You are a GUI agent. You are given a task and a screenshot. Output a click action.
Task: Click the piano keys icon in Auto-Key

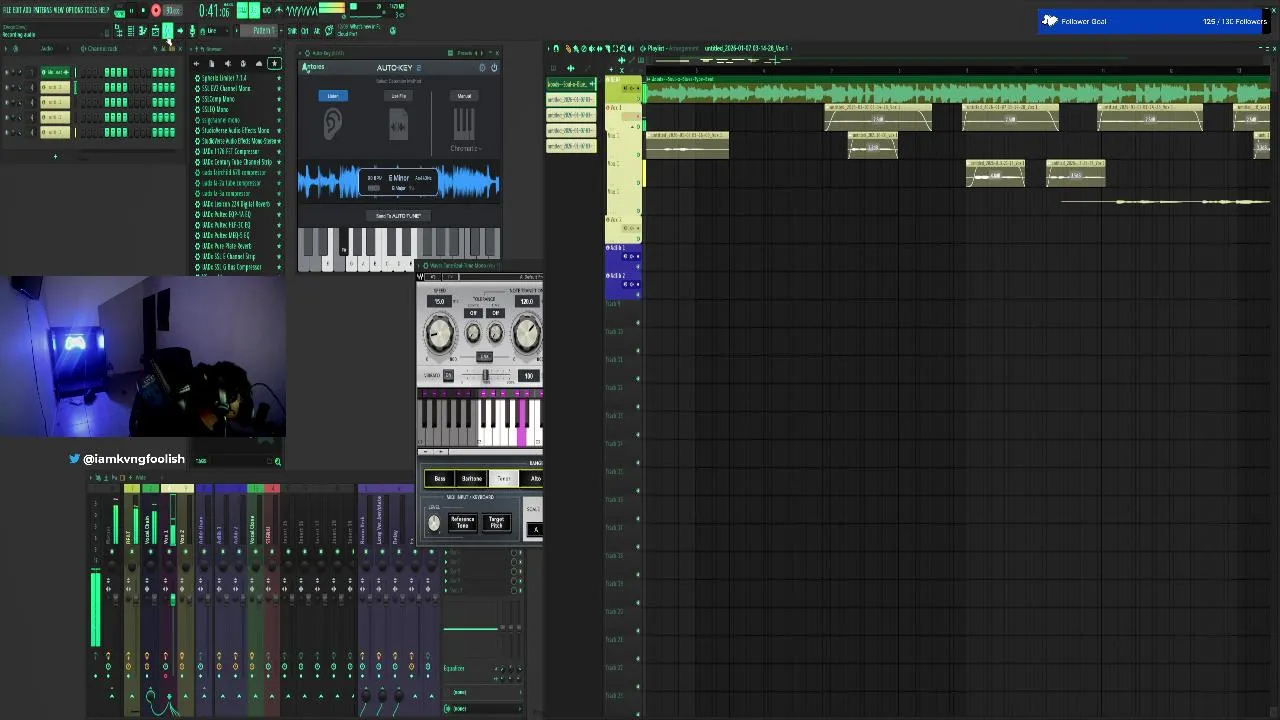tap(464, 124)
